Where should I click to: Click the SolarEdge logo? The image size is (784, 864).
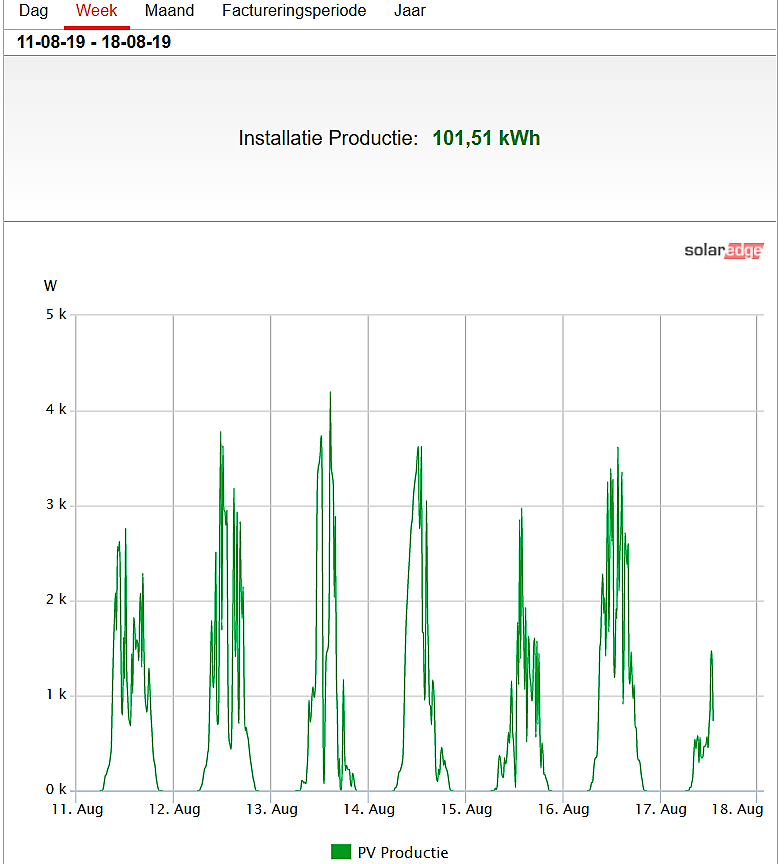(x=723, y=251)
